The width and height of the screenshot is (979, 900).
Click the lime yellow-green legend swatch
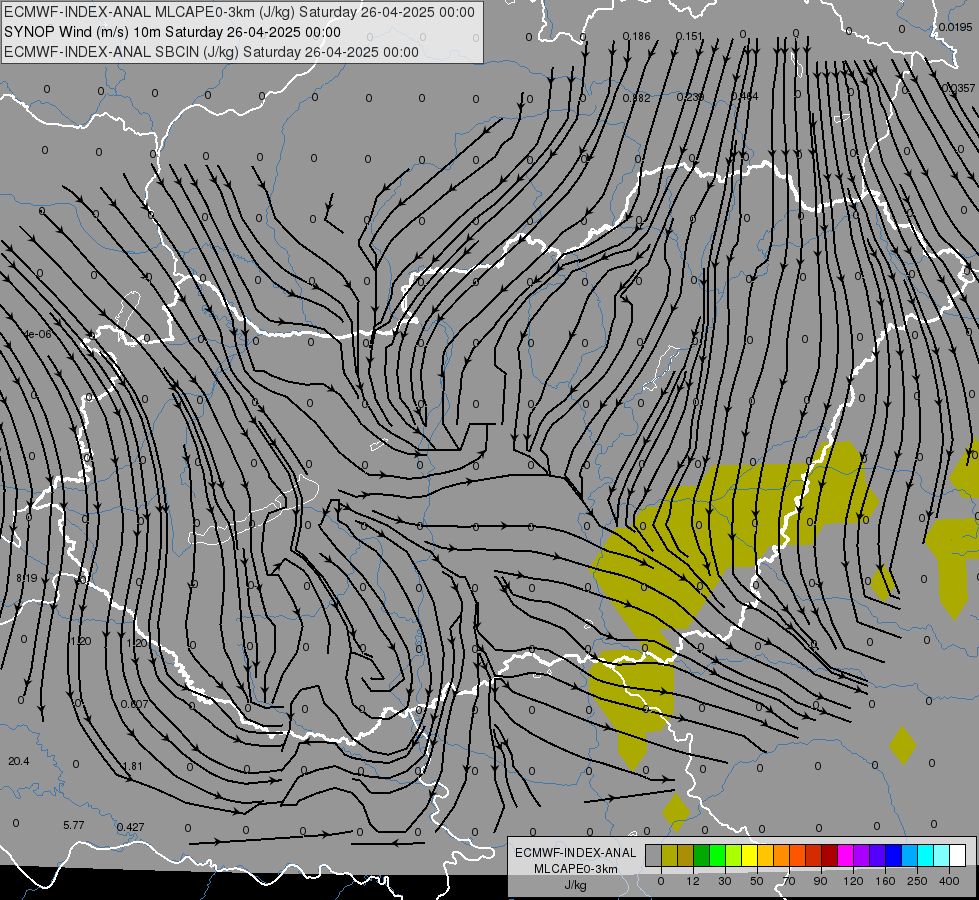coord(734,855)
